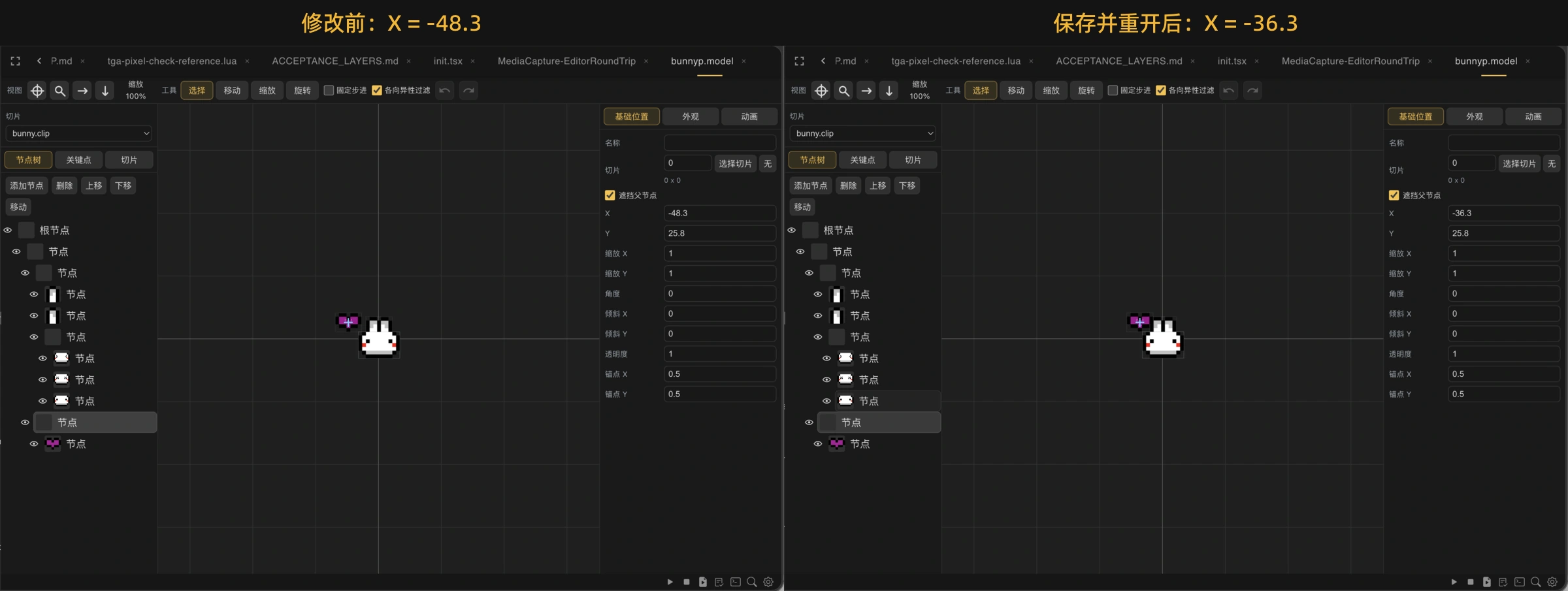Click the fullscreen icon in left panel tab bar
1568x591 pixels.
pyautogui.click(x=16, y=61)
